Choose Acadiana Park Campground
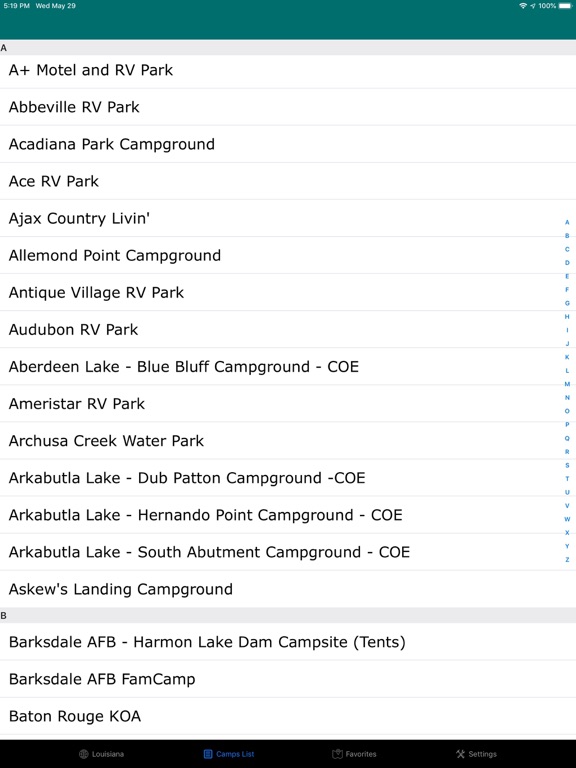576x768 pixels. tap(288, 144)
